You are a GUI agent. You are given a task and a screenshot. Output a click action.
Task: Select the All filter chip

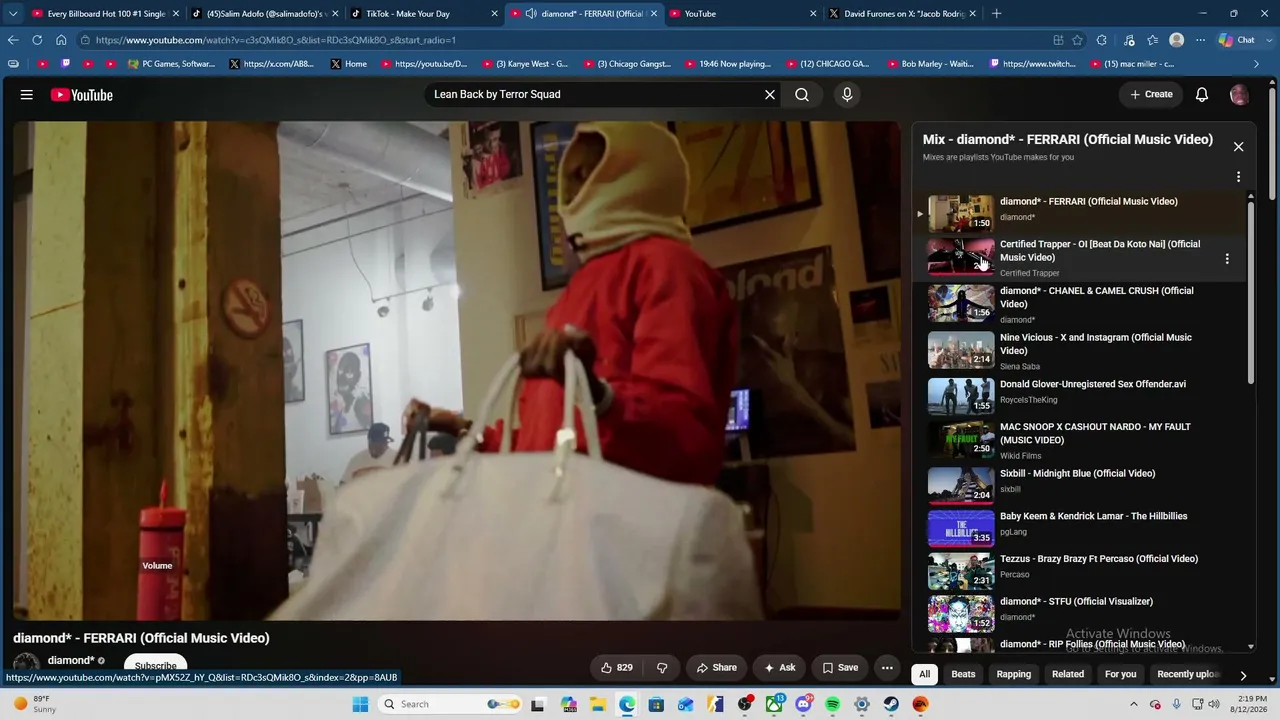coord(925,674)
